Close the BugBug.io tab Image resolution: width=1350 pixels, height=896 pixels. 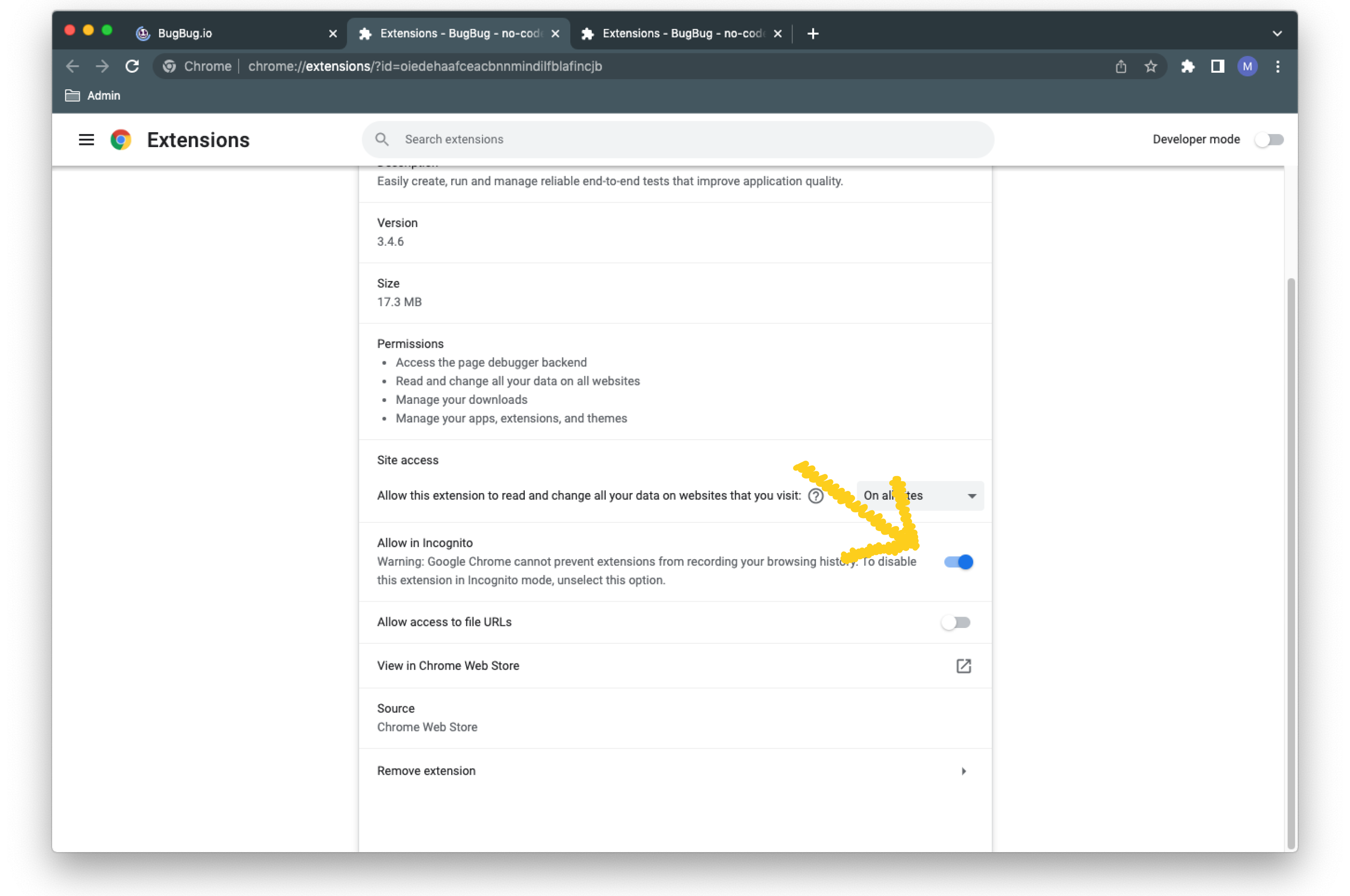pos(333,34)
